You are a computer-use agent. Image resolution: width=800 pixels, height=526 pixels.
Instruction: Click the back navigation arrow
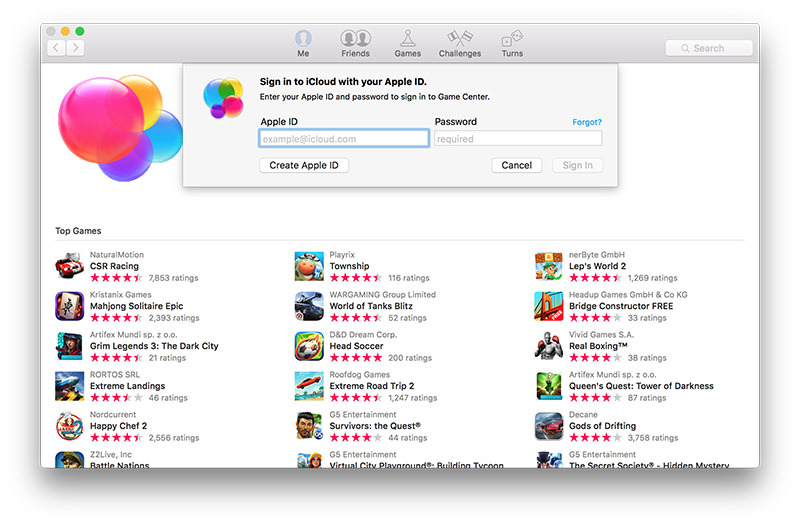coord(56,48)
